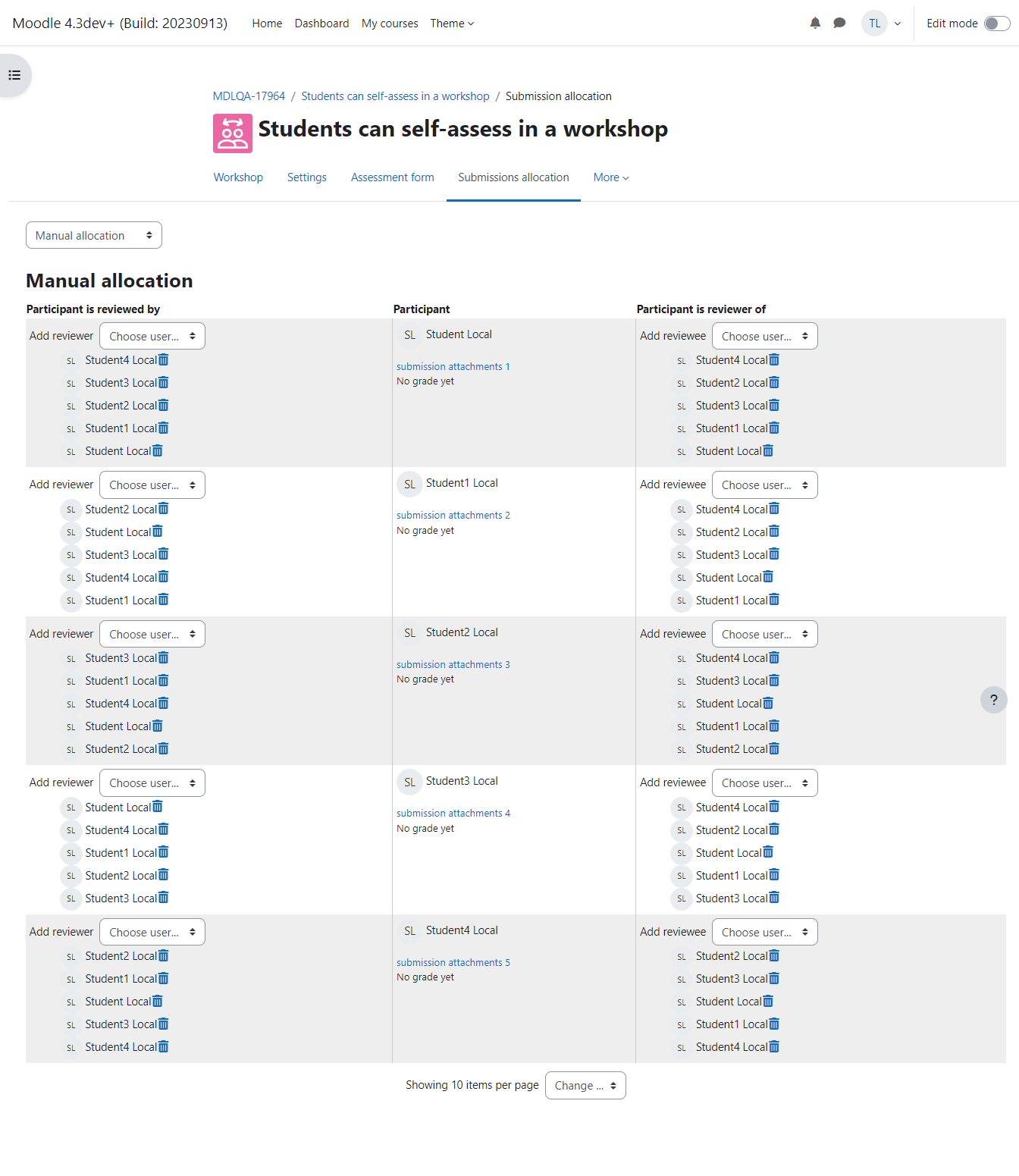1019x1176 pixels.
Task: Open Add reviewer dropdown for Student Local
Action: [x=152, y=336]
